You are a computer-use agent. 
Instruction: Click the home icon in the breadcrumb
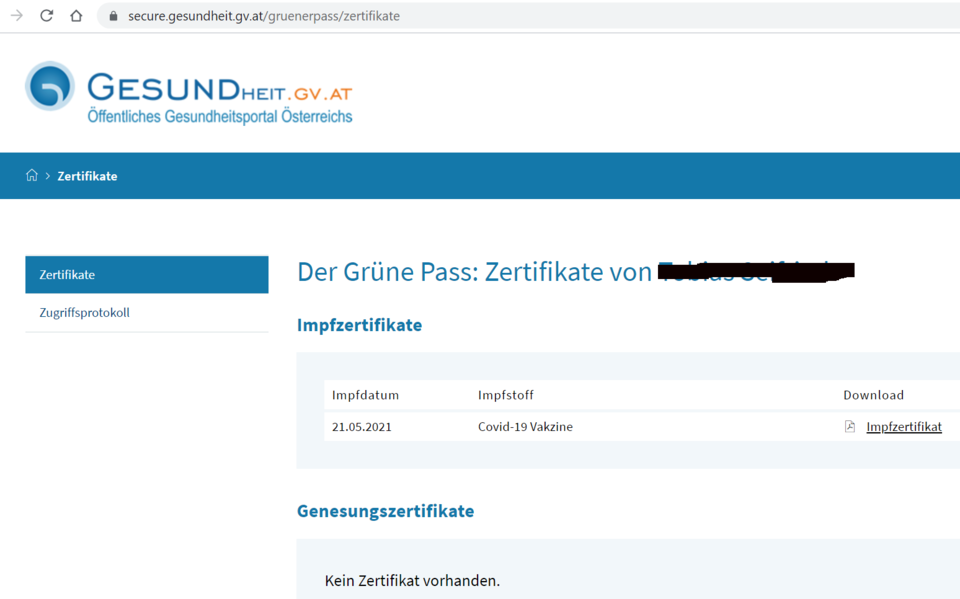pos(29,175)
